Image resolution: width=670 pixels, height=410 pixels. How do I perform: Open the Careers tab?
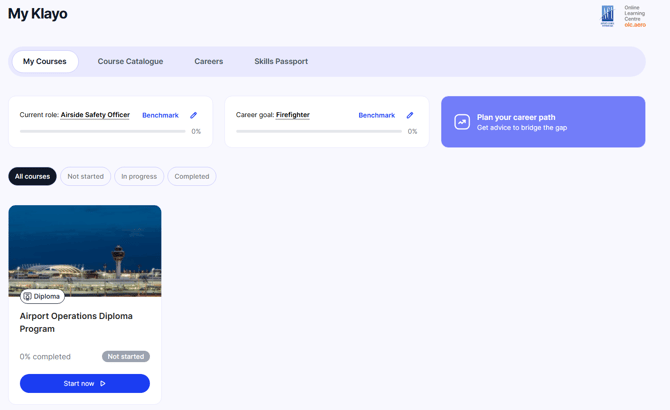click(x=209, y=62)
